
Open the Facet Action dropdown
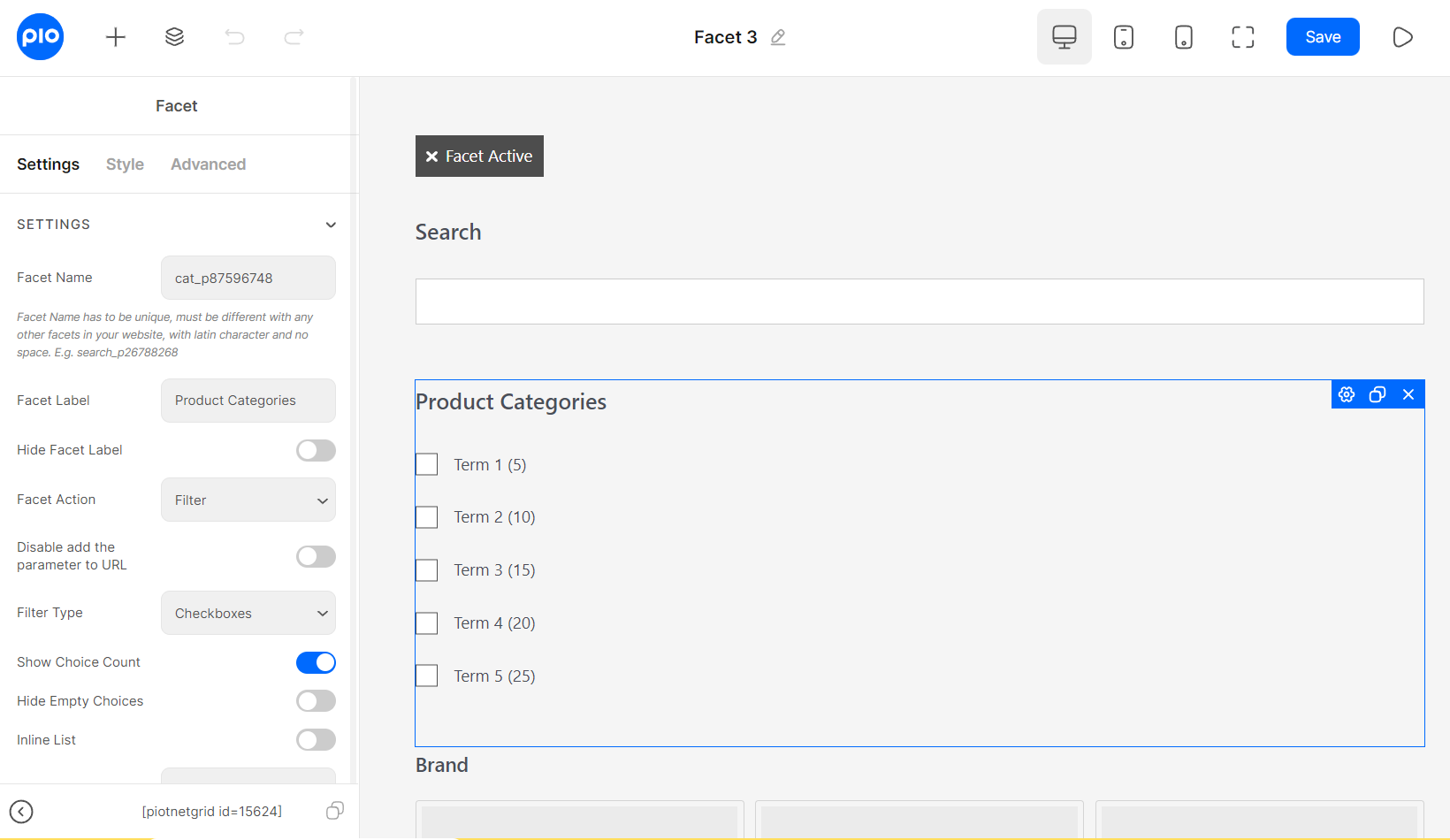click(x=248, y=500)
